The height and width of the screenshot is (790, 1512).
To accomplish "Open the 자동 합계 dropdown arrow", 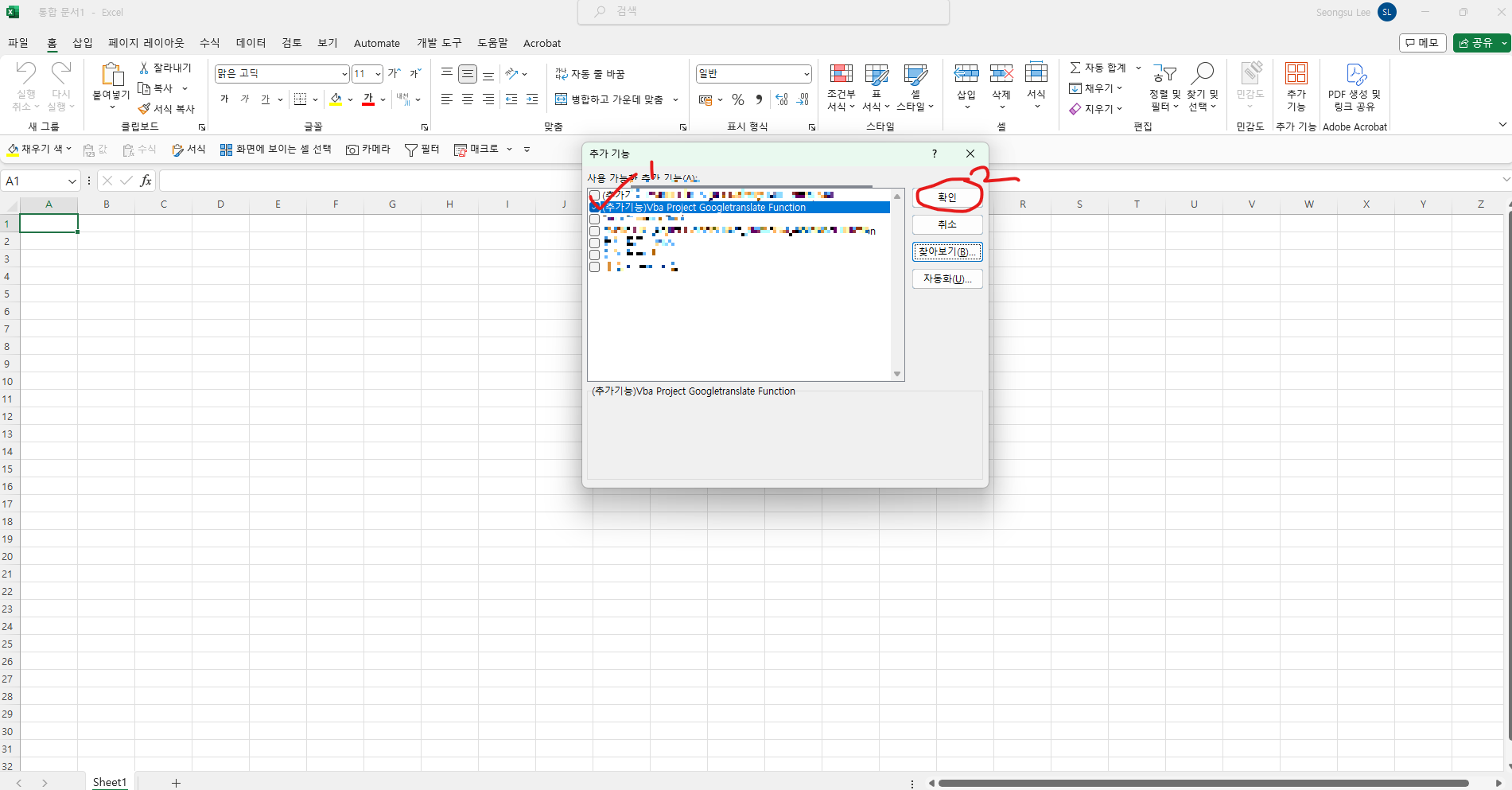I will (x=1138, y=68).
